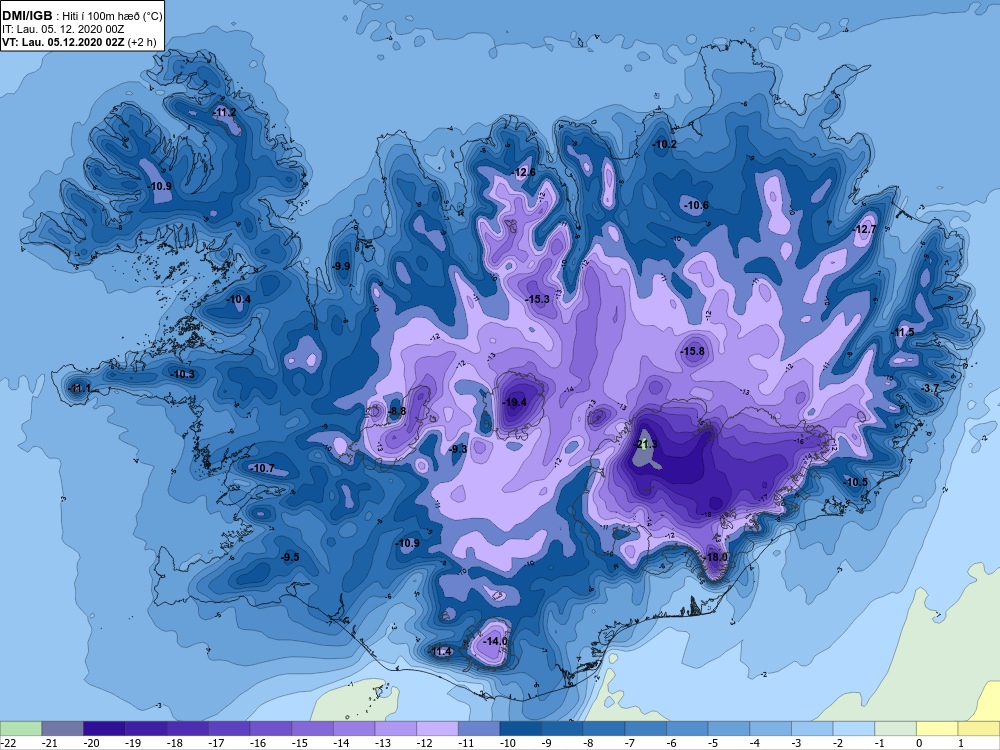Click the -1 legend color swatch

(895, 728)
